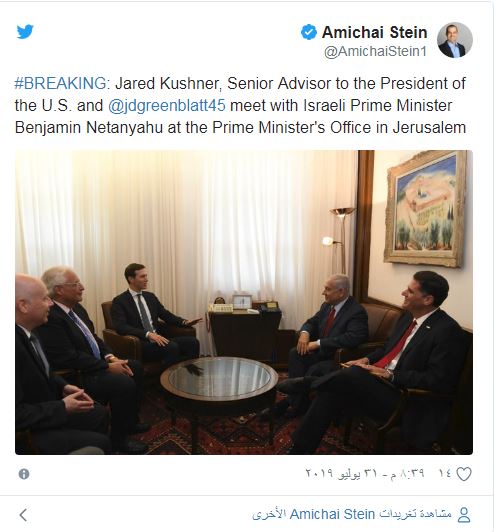The width and height of the screenshot is (494, 532).
Task: Click the like count number beside heart
Action: [x=445, y=473]
